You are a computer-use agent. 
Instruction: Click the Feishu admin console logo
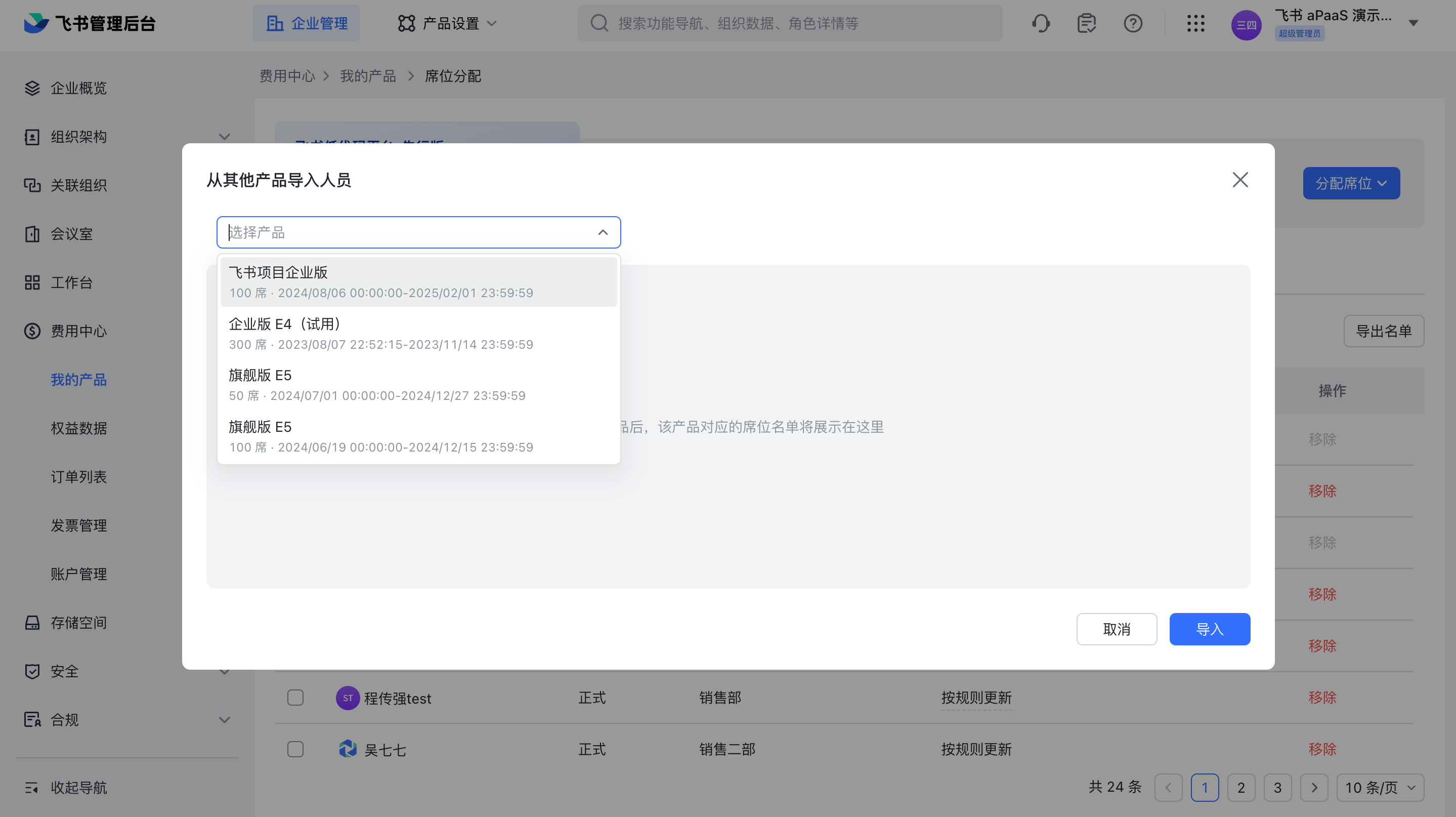90,23
